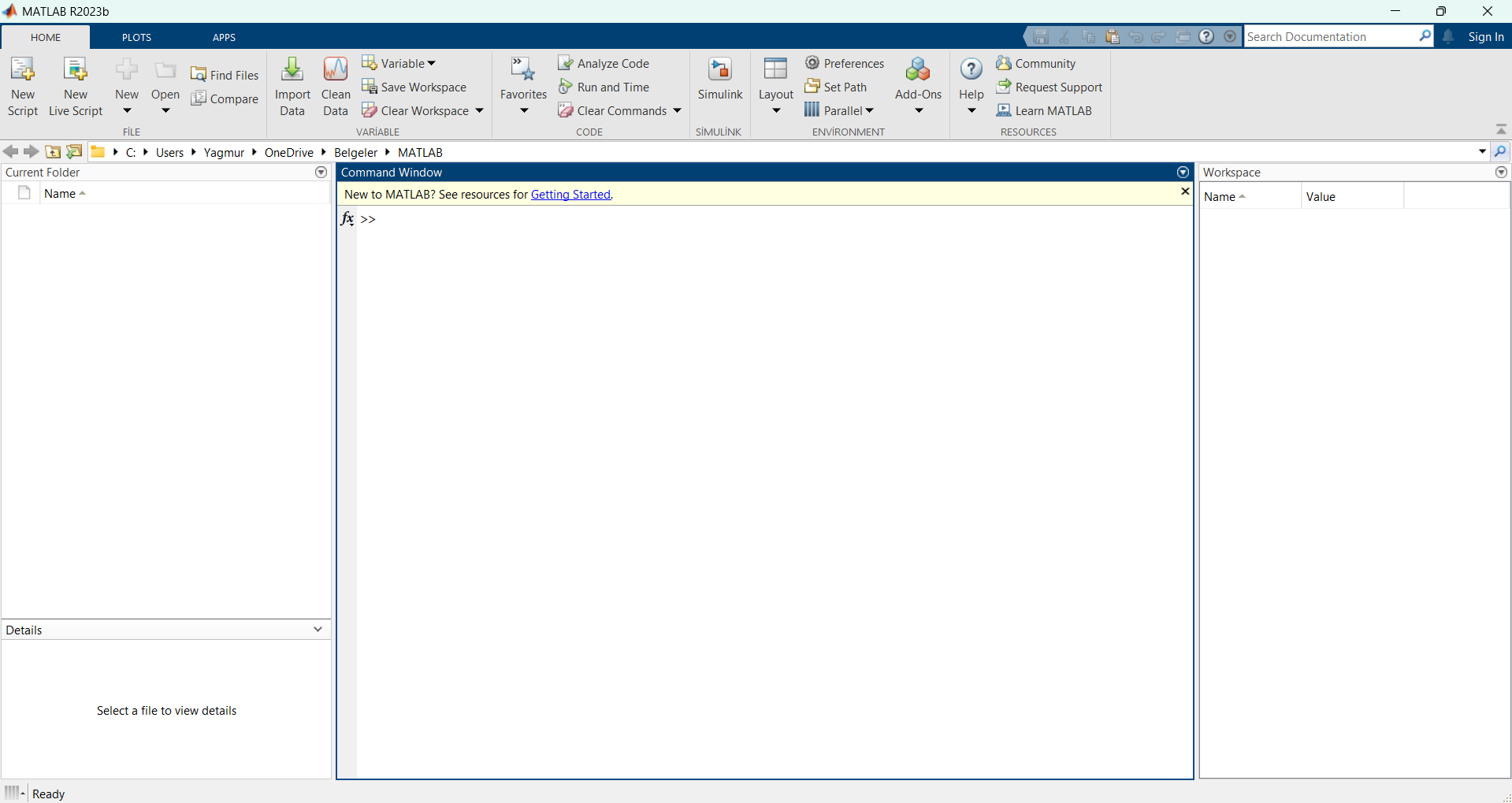Click Users in the address path

pos(169,152)
